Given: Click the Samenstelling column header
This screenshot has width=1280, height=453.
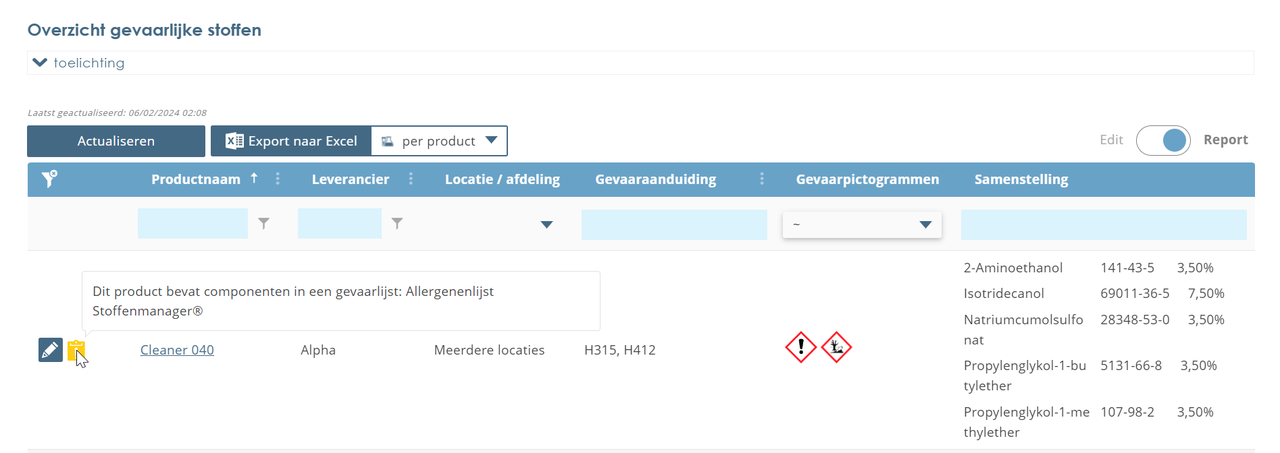Looking at the screenshot, I should pos(1021,180).
